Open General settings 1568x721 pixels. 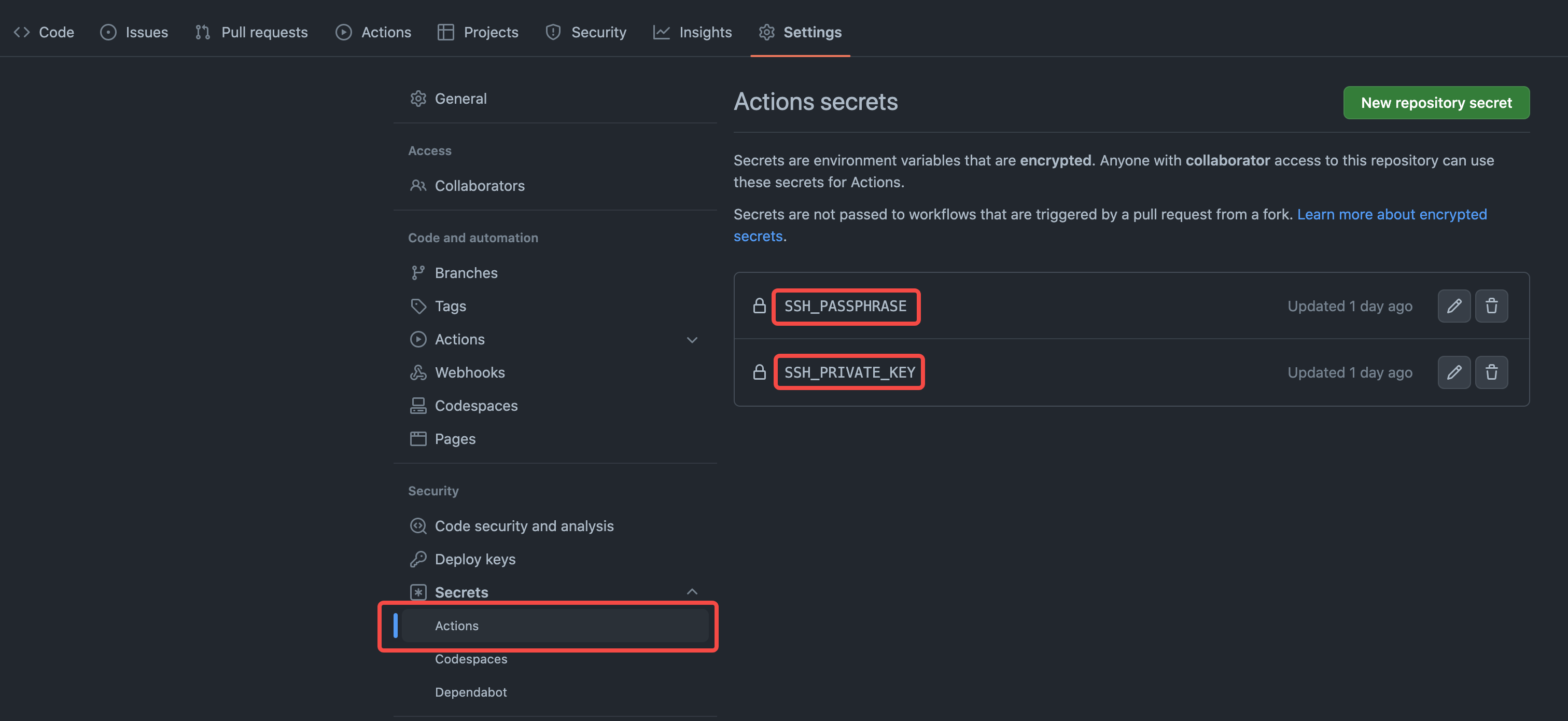click(x=461, y=98)
